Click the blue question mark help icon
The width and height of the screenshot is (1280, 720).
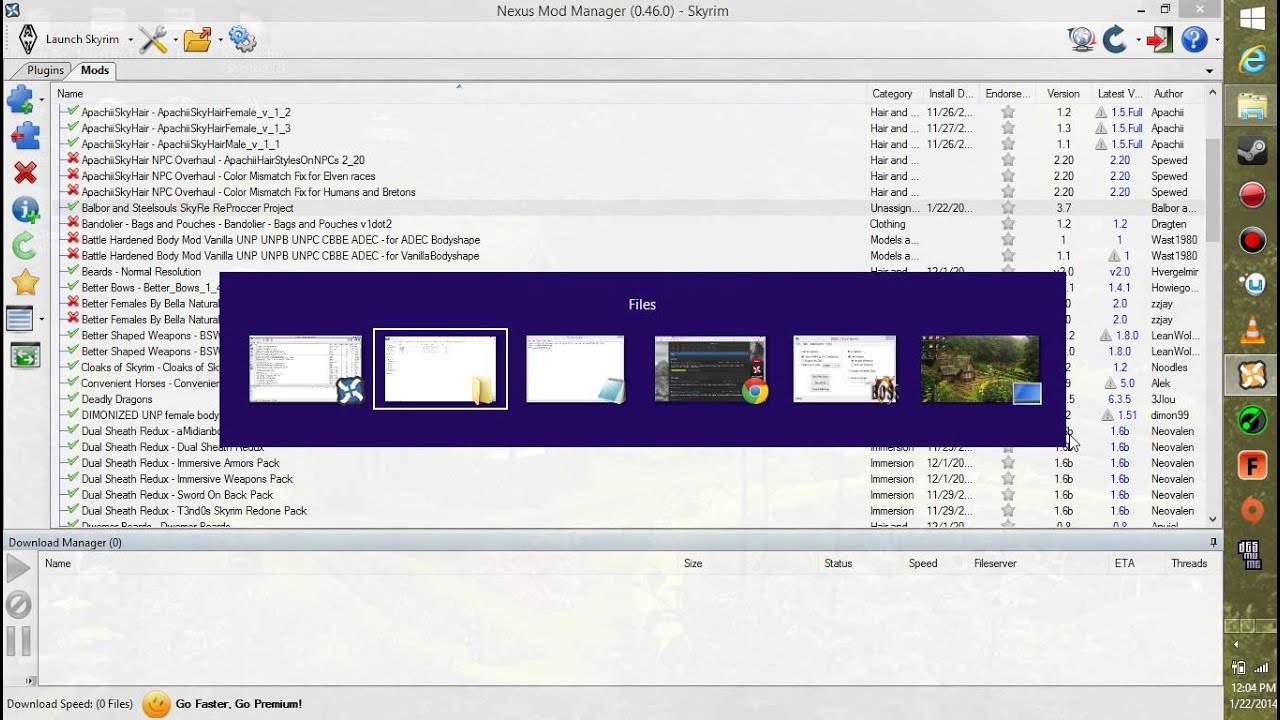[x=1194, y=39]
